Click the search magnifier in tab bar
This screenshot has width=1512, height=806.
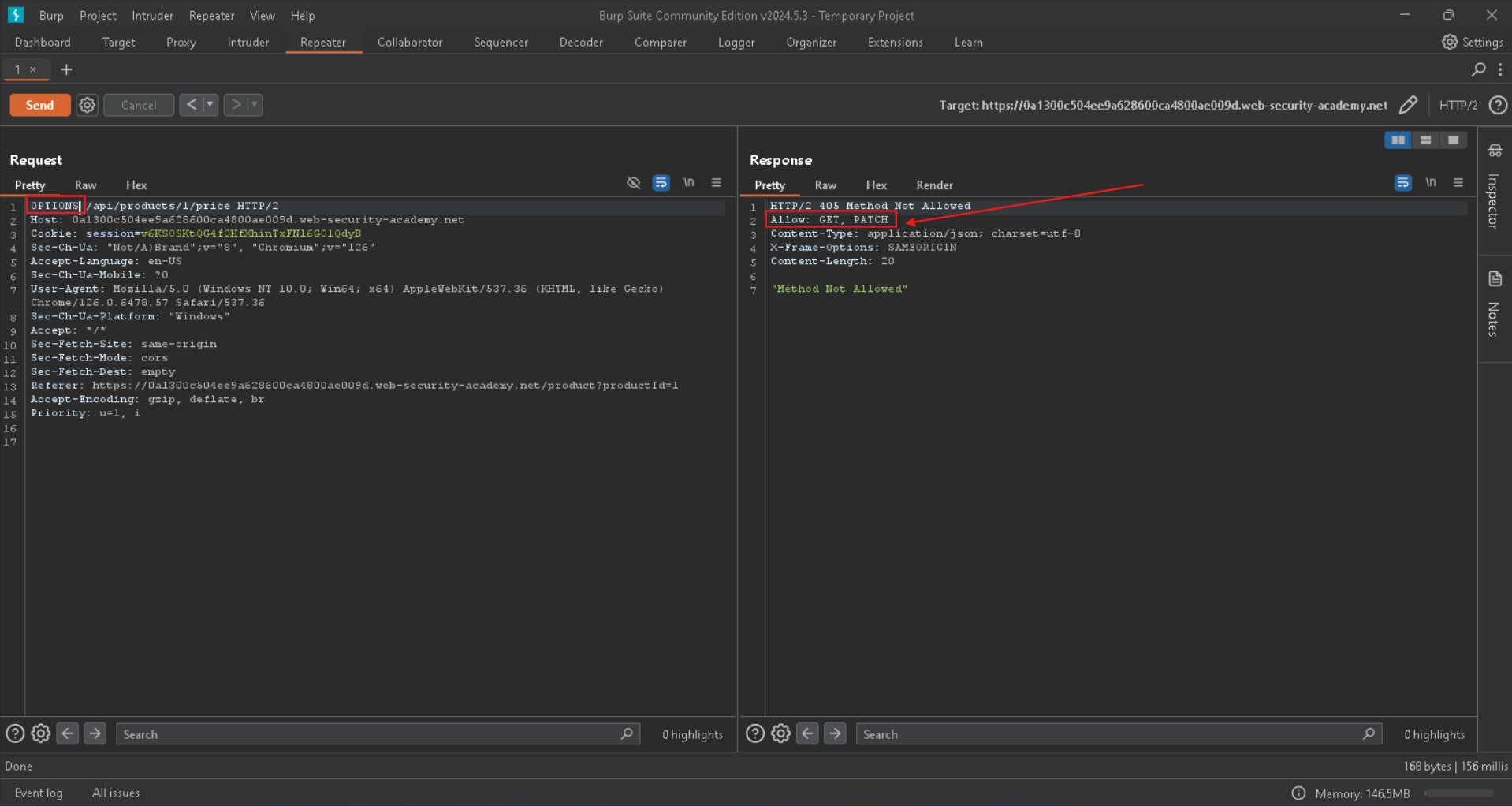[x=1478, y=69]
